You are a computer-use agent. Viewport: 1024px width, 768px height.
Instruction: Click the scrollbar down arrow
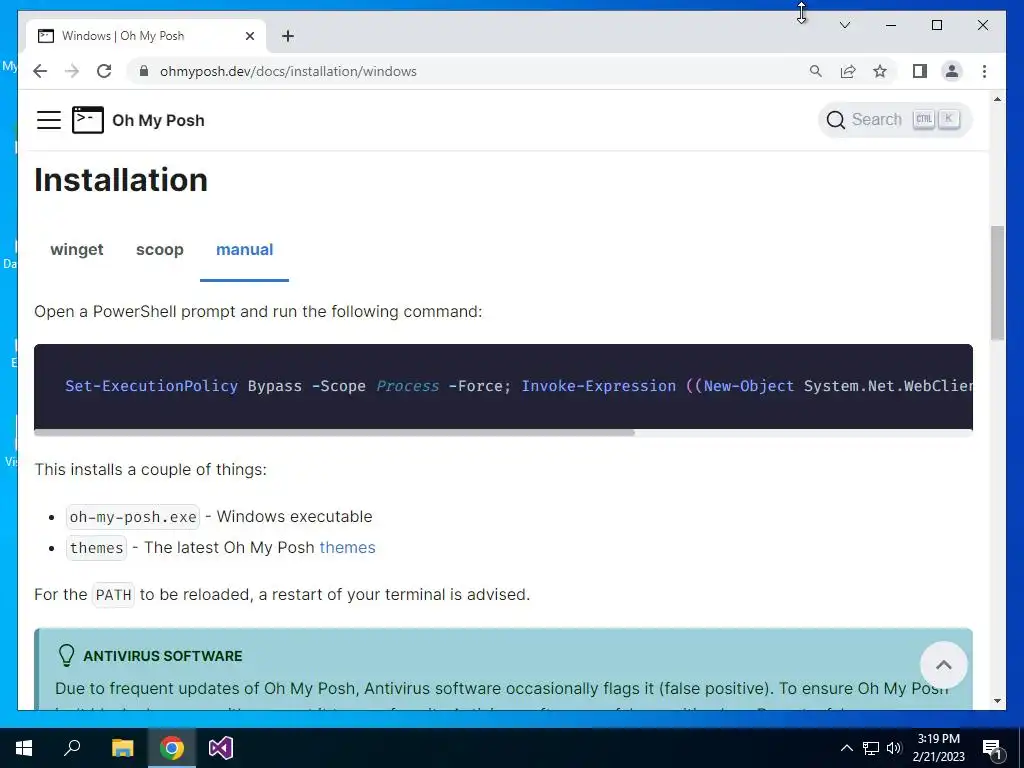coord(997,701)
